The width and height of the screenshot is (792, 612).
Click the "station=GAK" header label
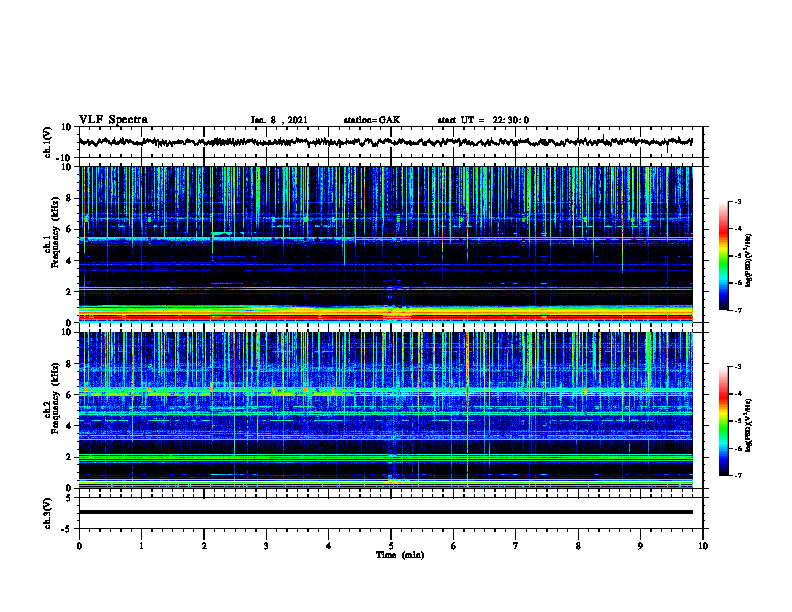(372, 120)
